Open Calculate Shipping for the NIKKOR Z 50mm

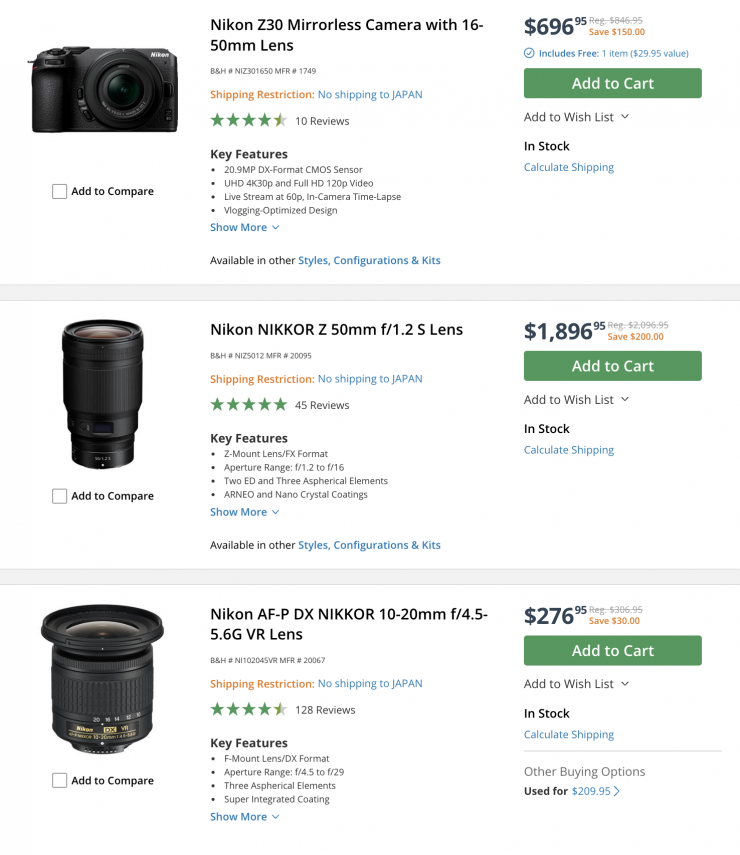pyautogui.click(x=568, y=450)
